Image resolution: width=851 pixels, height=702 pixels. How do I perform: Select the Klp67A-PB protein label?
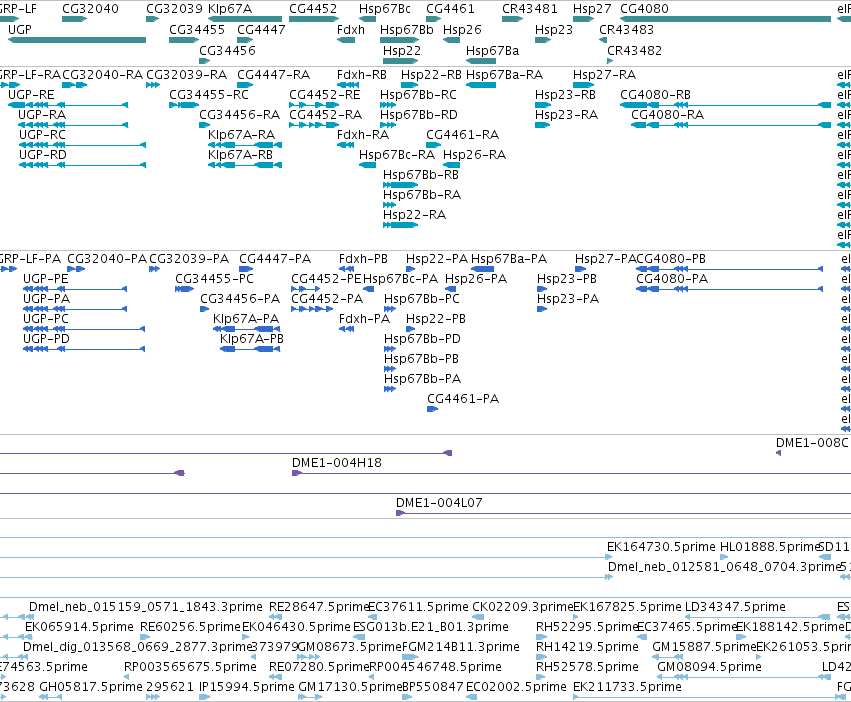coord(251,339)
